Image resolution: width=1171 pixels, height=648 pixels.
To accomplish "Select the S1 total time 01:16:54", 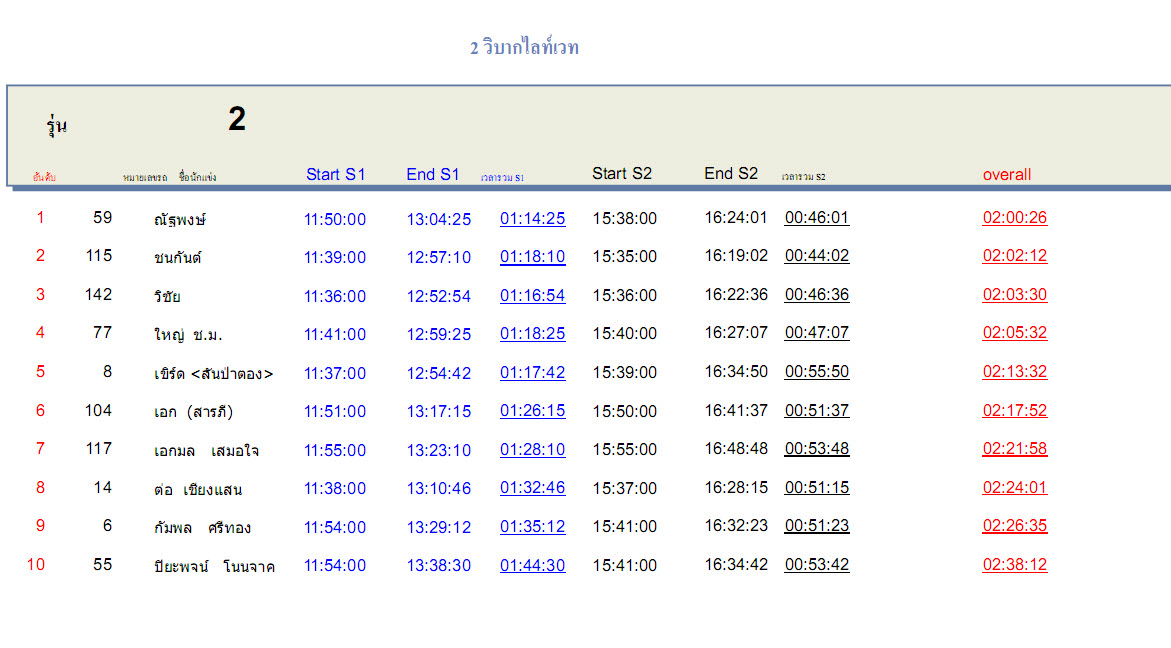I will pos(532,296).
